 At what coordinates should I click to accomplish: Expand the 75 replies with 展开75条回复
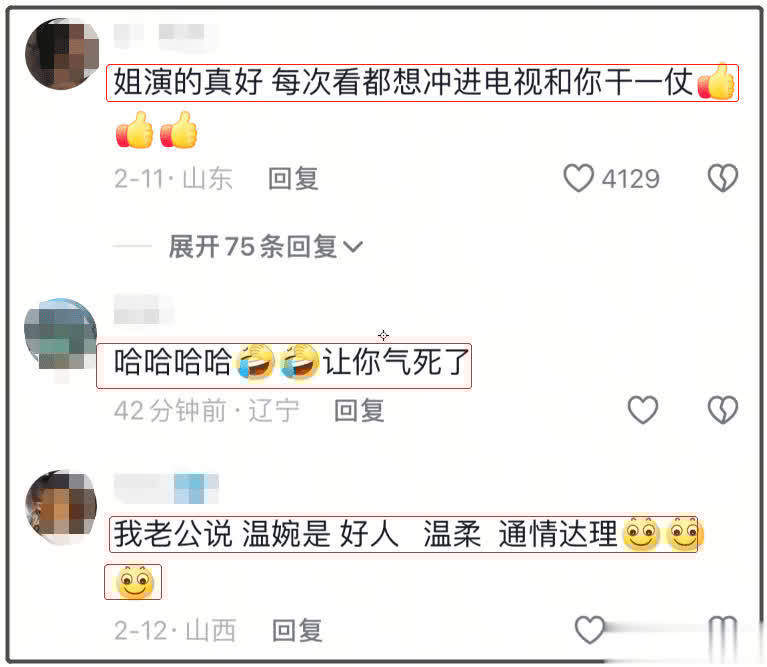tap(252, 246)
